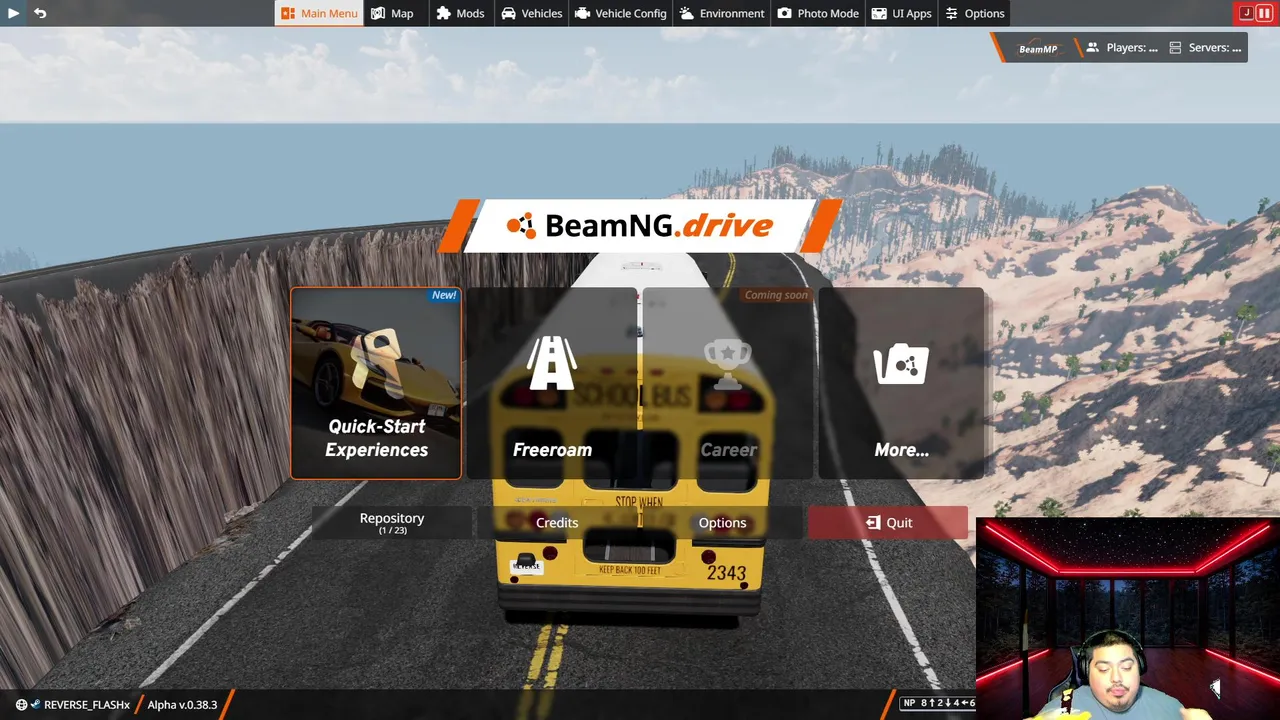Open Options in the top bar
The width and height of the screenshot is (1280, 720).
[975, 13]
